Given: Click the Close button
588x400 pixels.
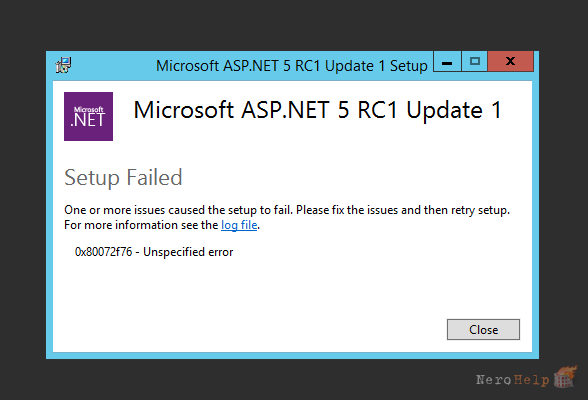Looking at the screenshot, I should pos(483,330).
